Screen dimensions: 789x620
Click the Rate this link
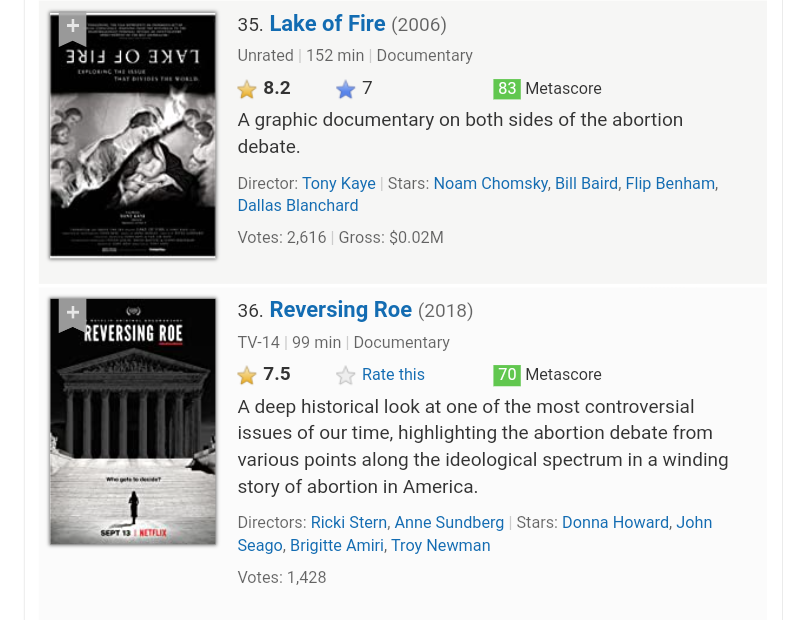(x=393, y=375)
